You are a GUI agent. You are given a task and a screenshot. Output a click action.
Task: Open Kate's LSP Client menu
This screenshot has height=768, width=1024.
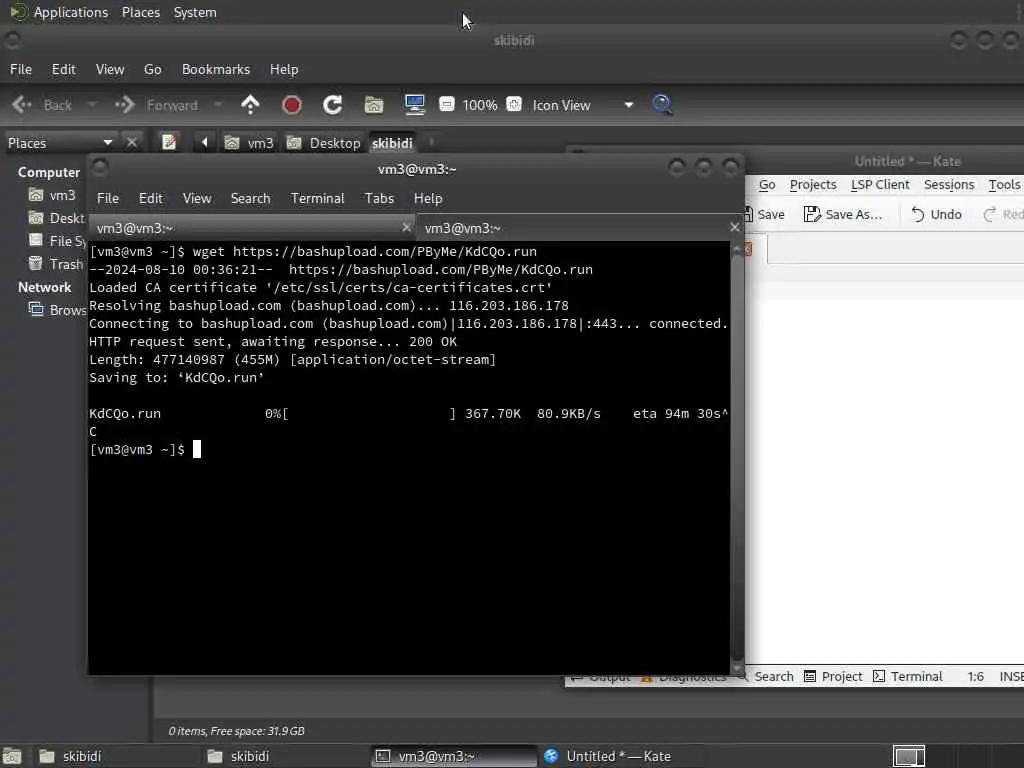[880, 185]
